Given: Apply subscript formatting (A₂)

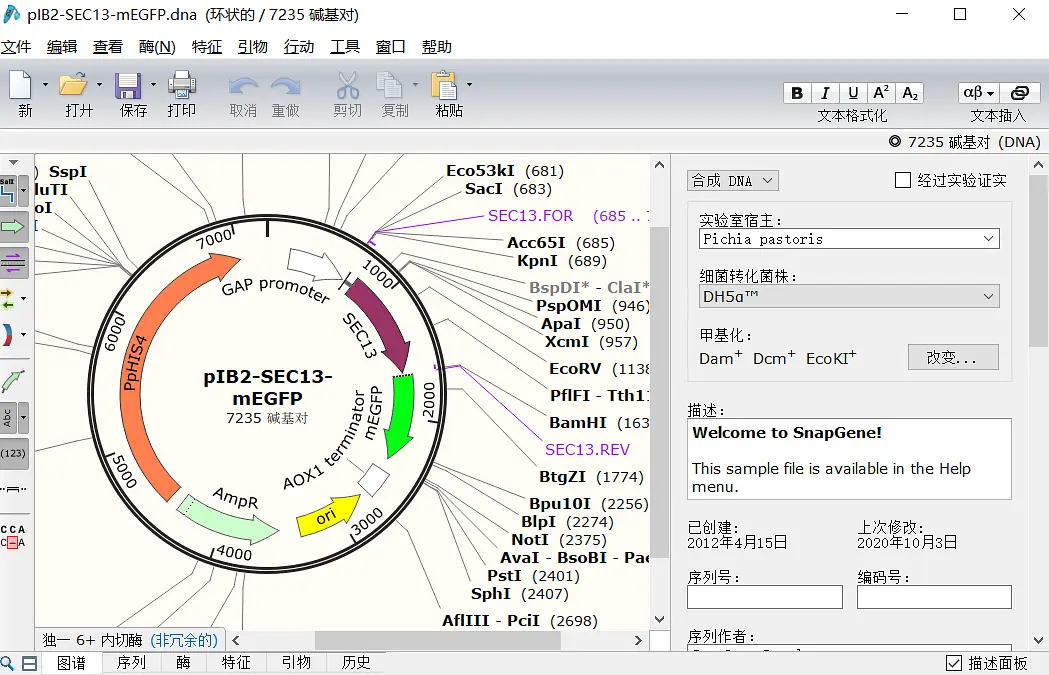Looking at the screenshot, I should pyautogui.click(x=910, y=93).
